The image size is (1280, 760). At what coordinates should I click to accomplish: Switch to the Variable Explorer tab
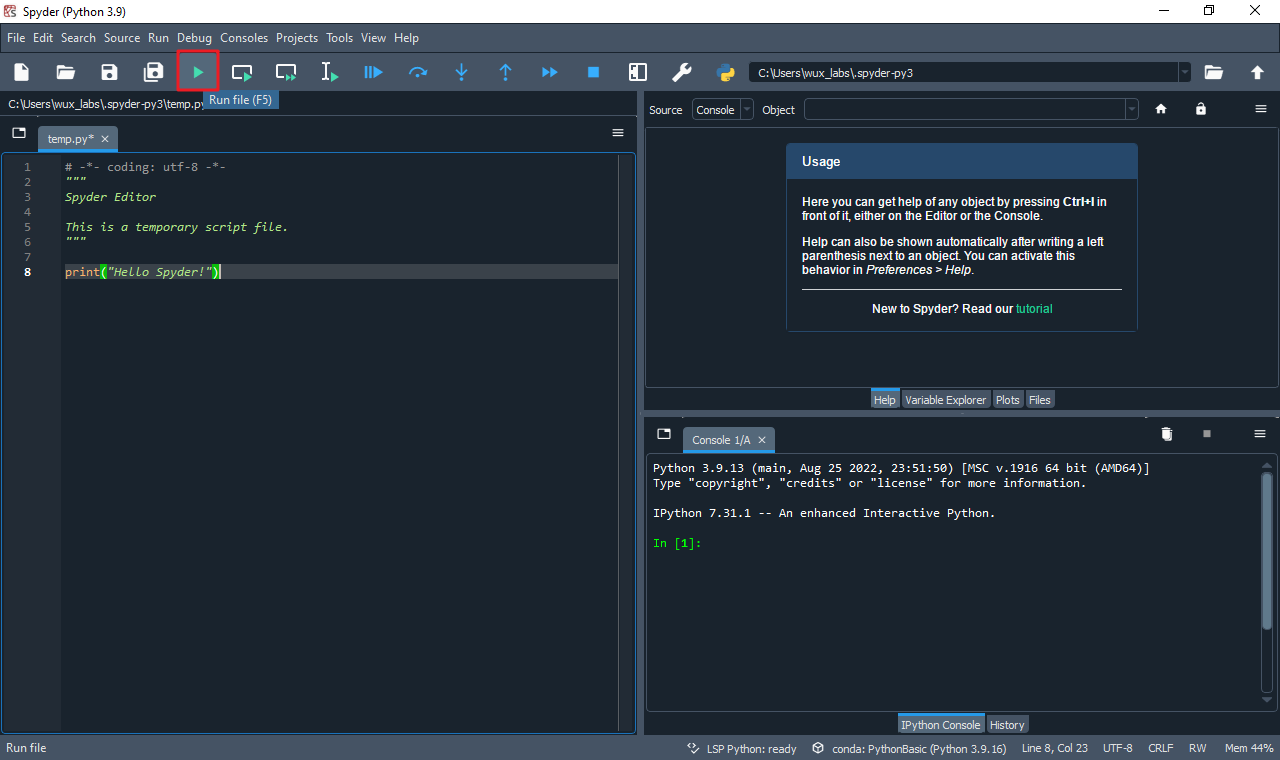(945, 399)
